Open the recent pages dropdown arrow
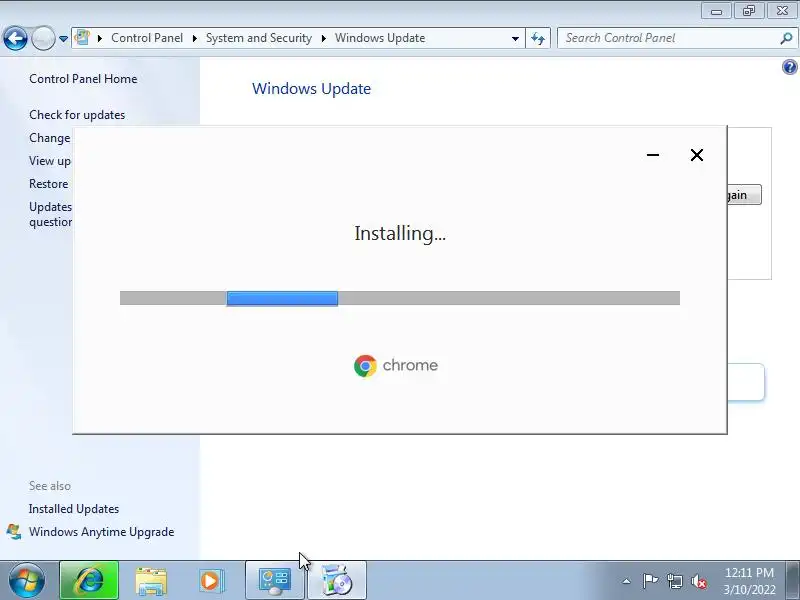The height and width of the screenshot is (600, 800). pos(63,39)
